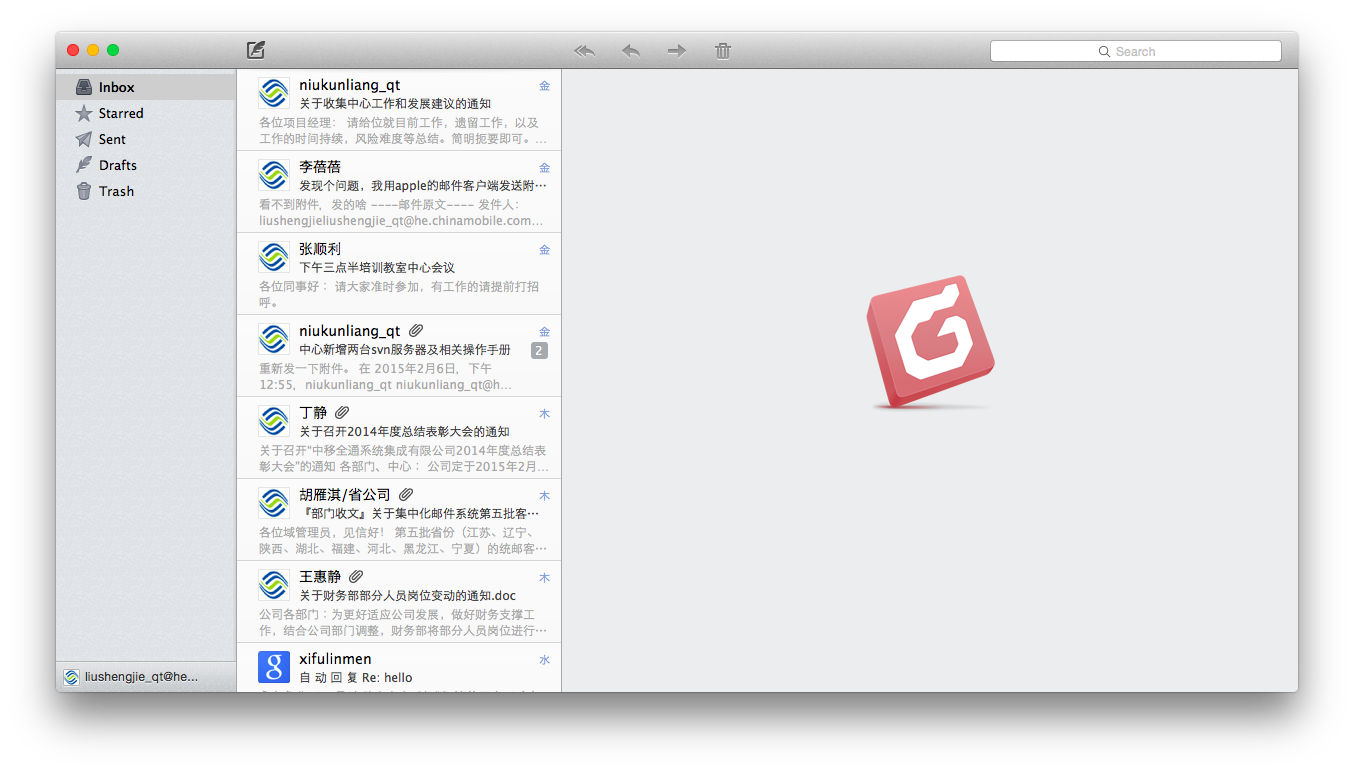Open the Starred folder
The image size is (1354, 772).
coord(146,113)
